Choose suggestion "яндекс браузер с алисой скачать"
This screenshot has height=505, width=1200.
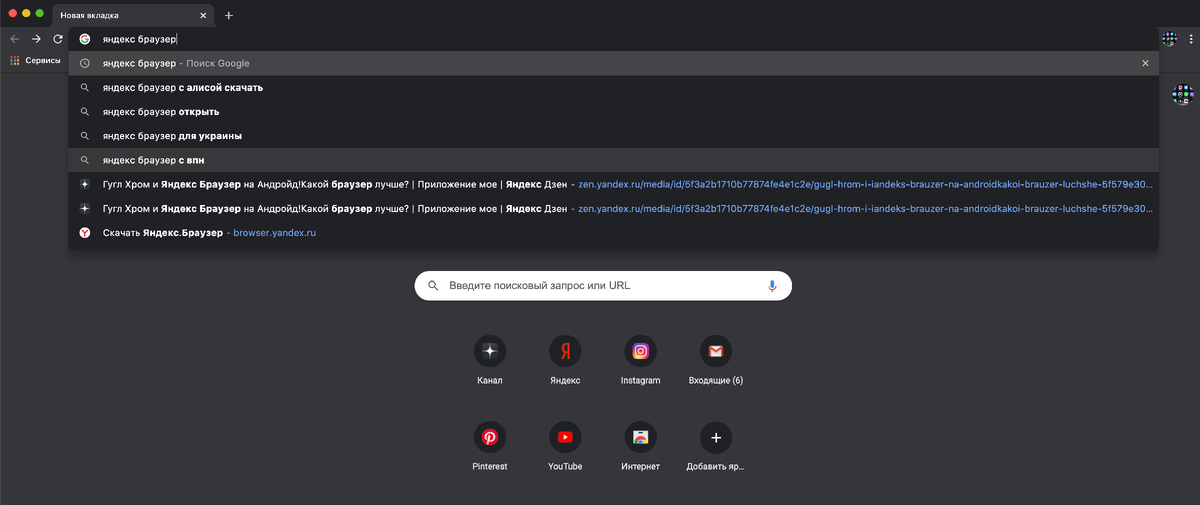coord(614,87)
